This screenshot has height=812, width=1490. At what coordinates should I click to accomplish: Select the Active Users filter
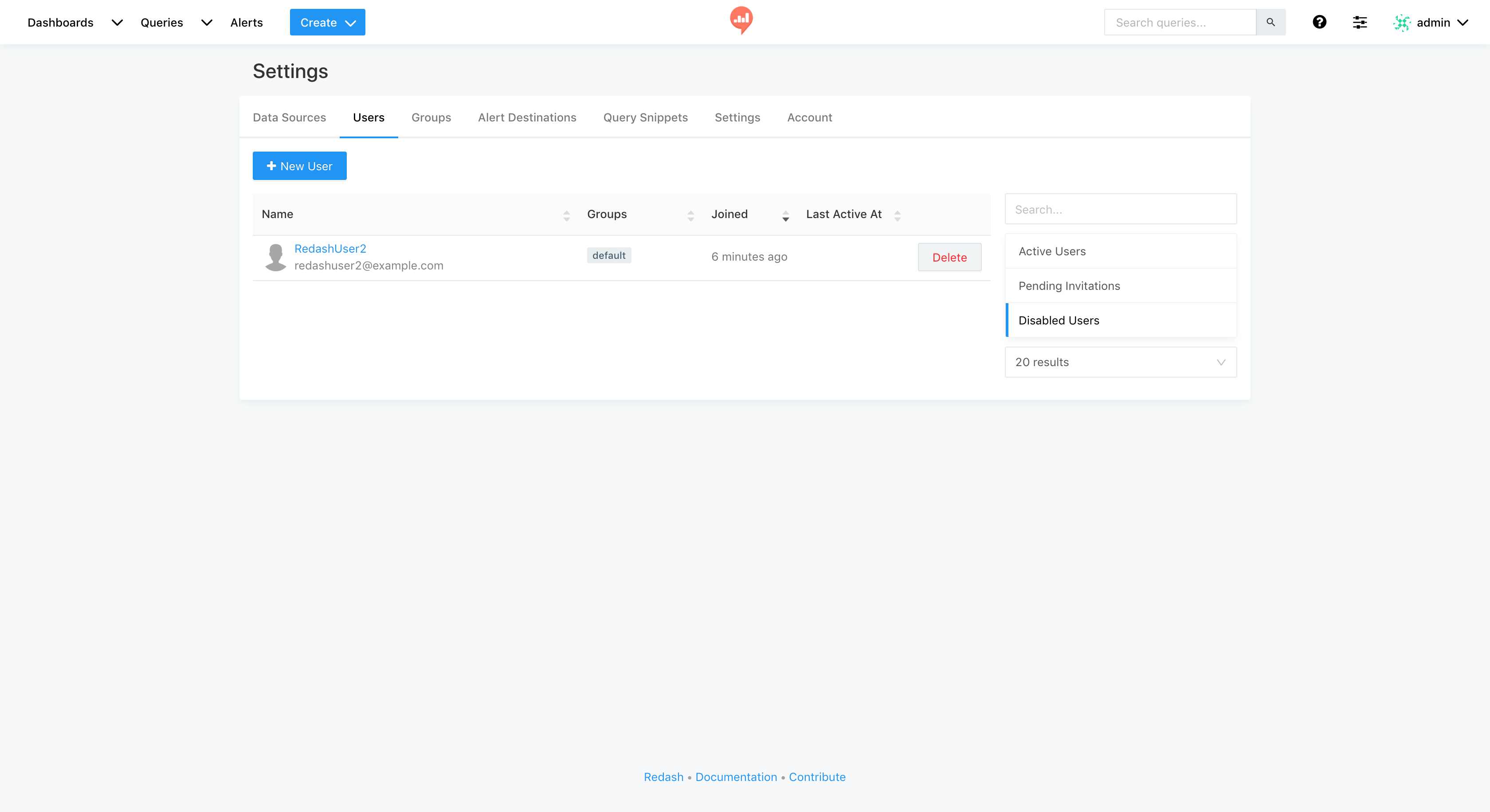tap(1051, 251)
